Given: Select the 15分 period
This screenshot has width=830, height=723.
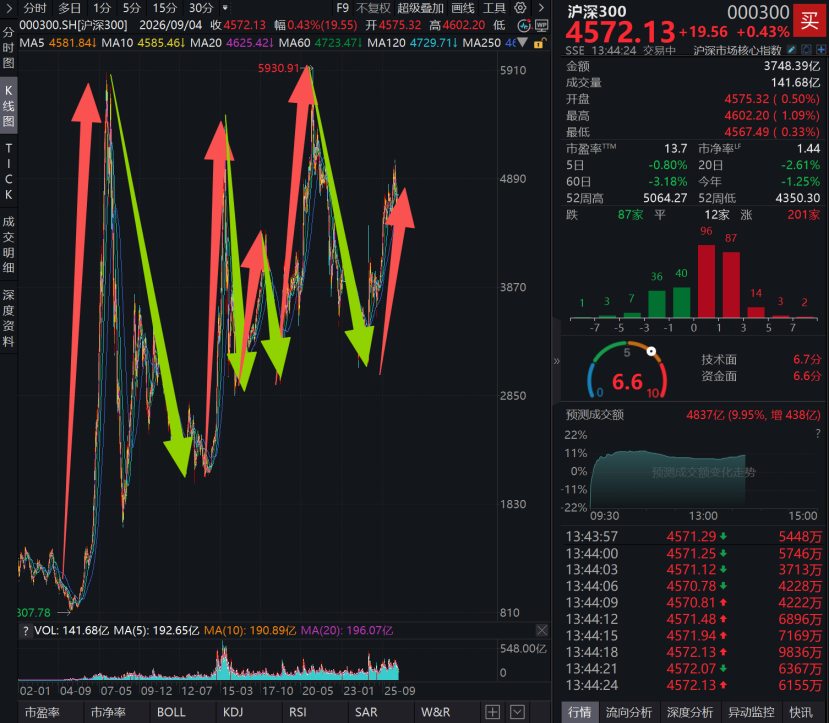Looking at the screenshot, I should 165,8.
